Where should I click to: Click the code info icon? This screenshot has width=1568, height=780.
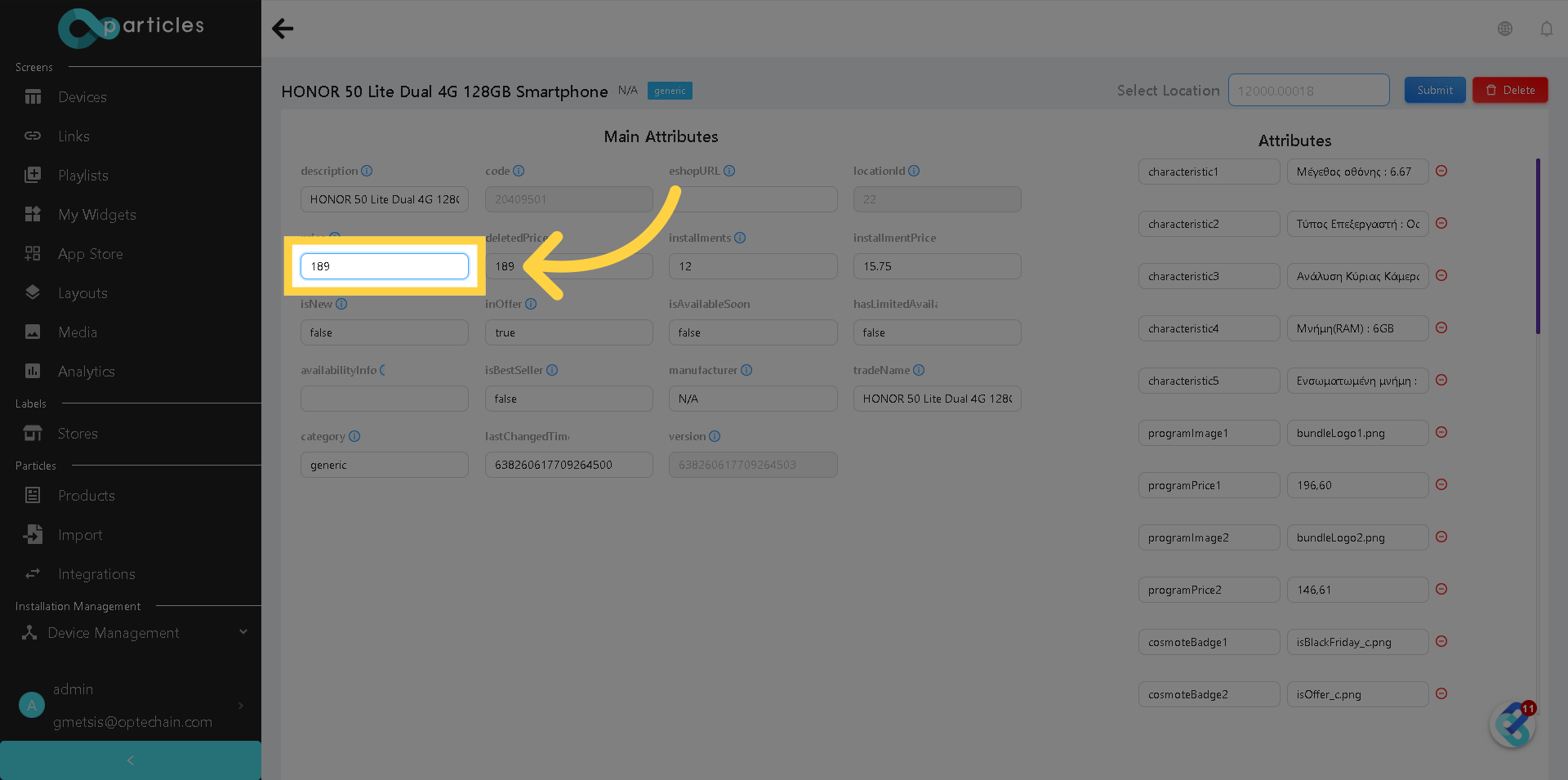pyautogui.click(x=519, y=171)
